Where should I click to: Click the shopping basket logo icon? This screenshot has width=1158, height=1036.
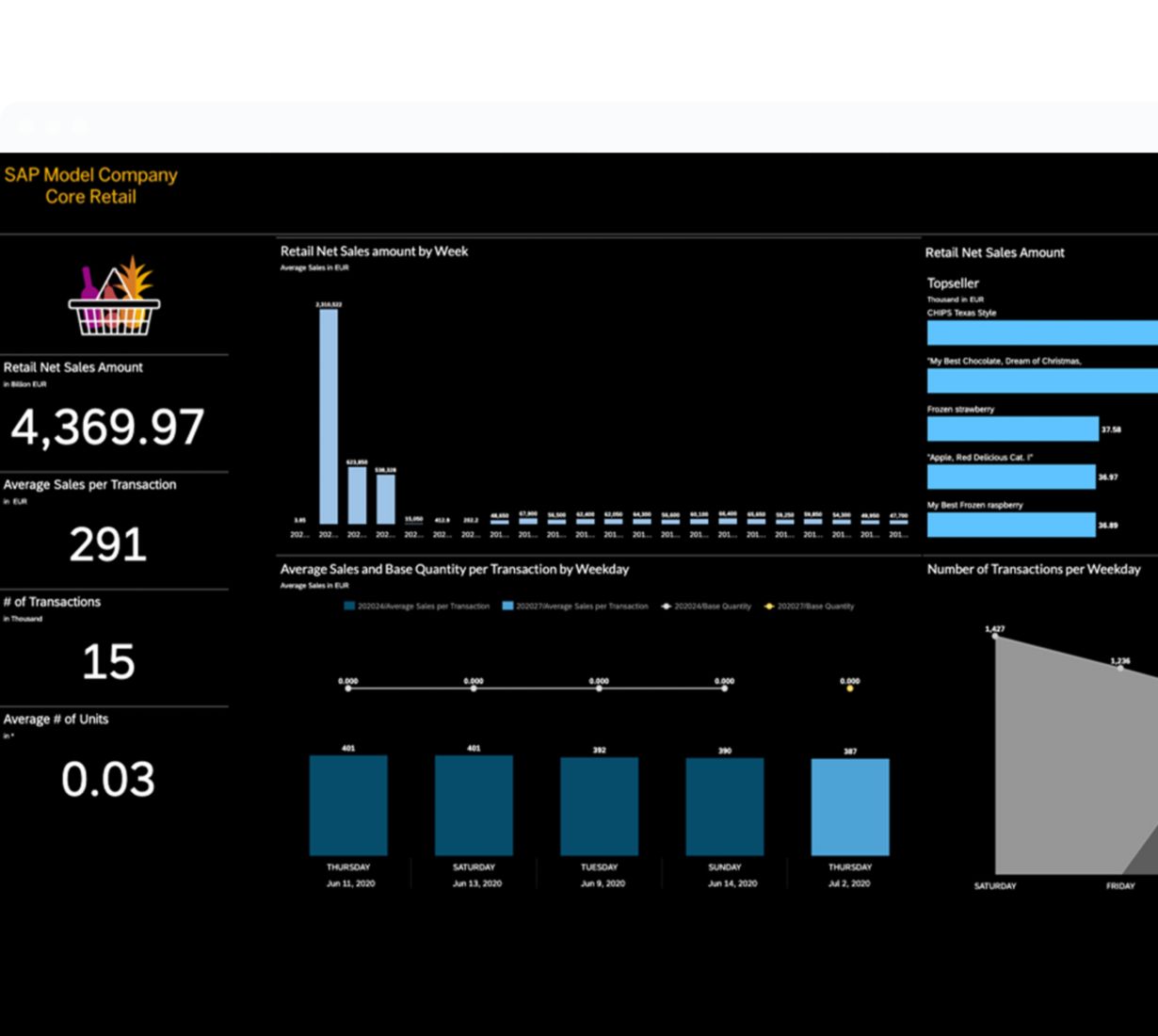pos(114,296)
